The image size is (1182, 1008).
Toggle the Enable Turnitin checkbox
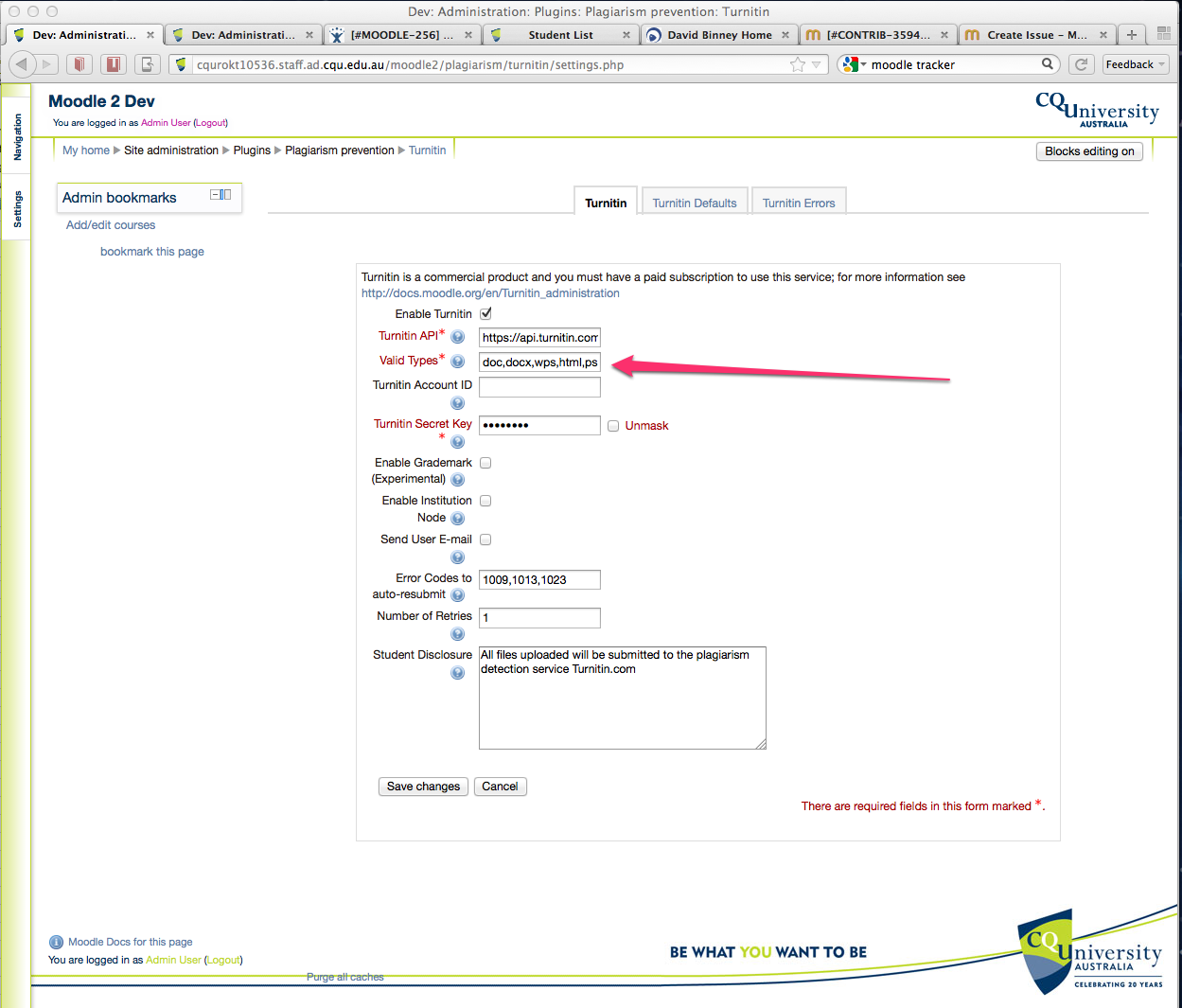[x=485, y=313]
